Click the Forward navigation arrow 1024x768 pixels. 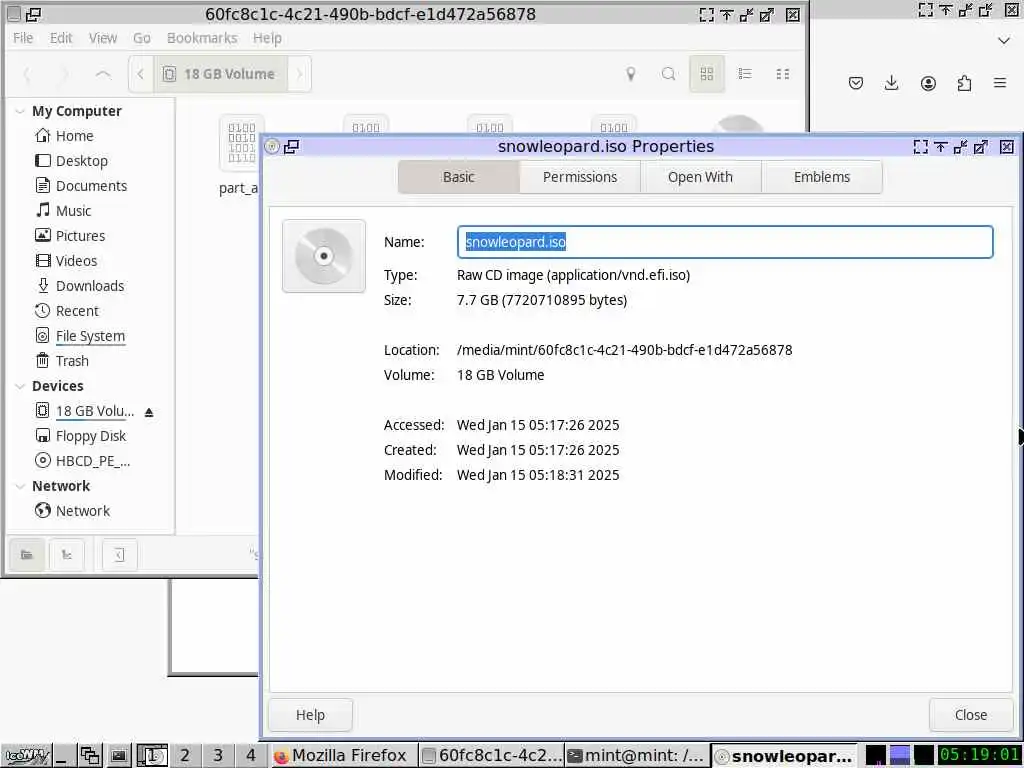pos(64,74)
